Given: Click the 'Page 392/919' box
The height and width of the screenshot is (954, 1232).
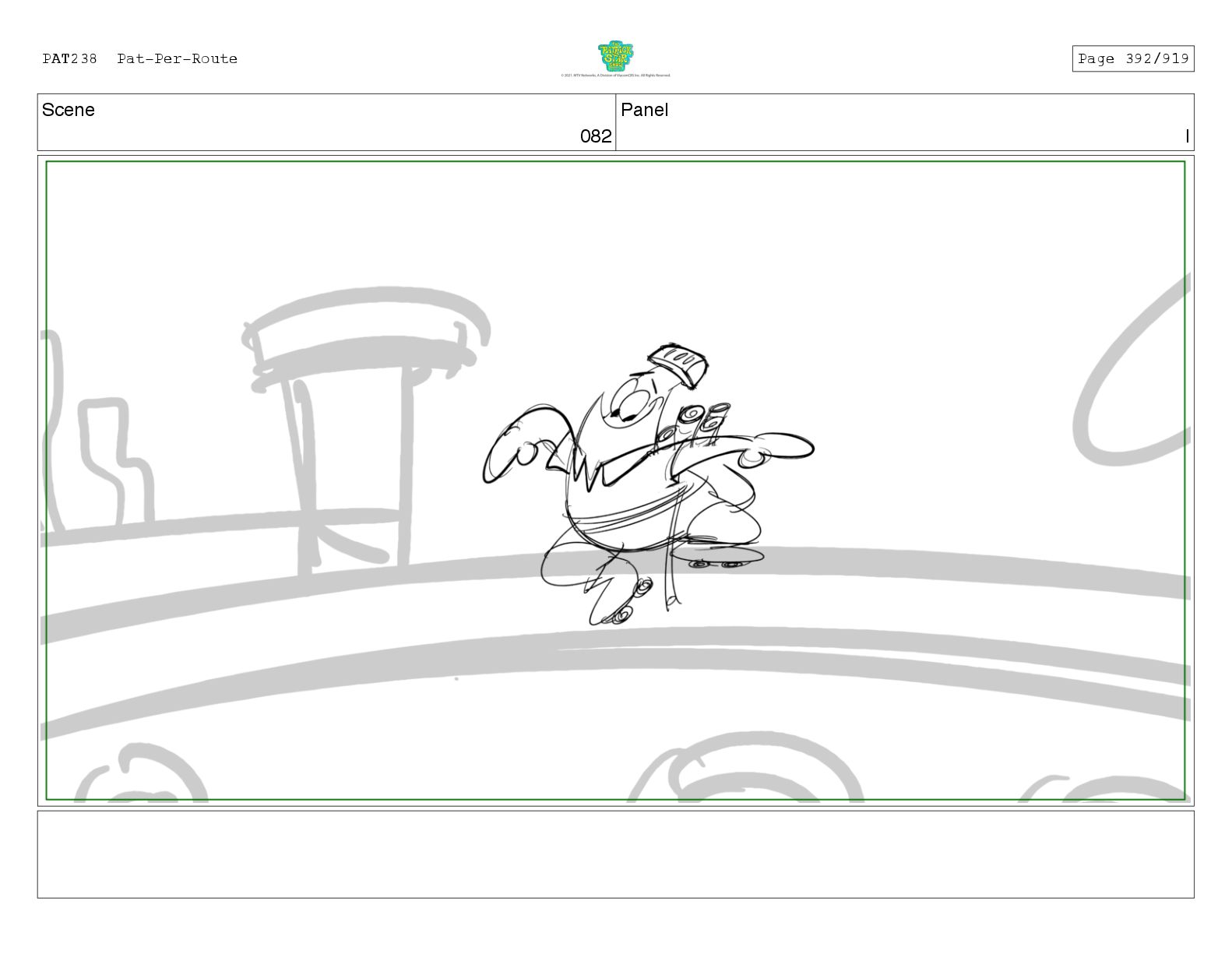Looking at the screenshot, I should point(1132,59).
